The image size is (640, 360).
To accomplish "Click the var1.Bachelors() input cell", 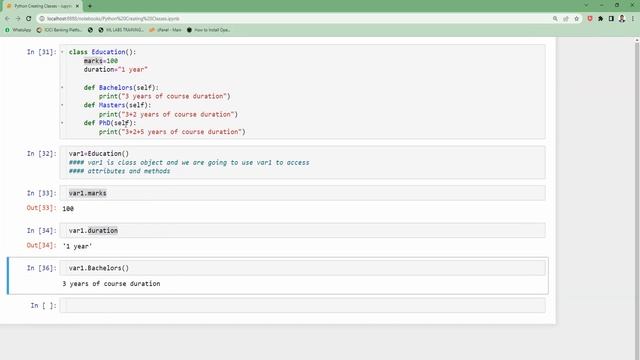I will coord(302,268).
